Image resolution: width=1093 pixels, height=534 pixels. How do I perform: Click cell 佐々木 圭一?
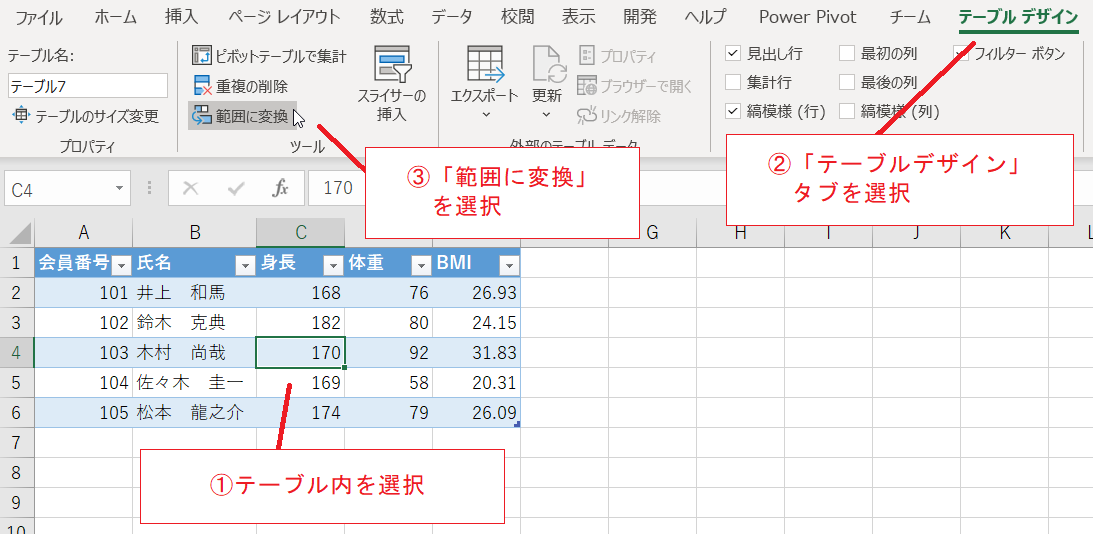[x=194, y=383]
